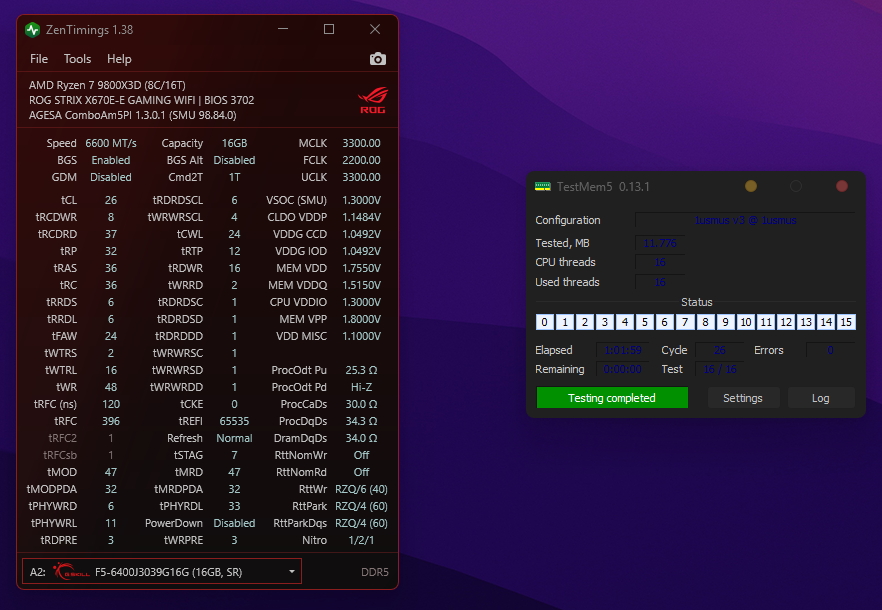Open the Log in TestMem5
This screenshot has width=882, height=610.
[x=820, y=398]
